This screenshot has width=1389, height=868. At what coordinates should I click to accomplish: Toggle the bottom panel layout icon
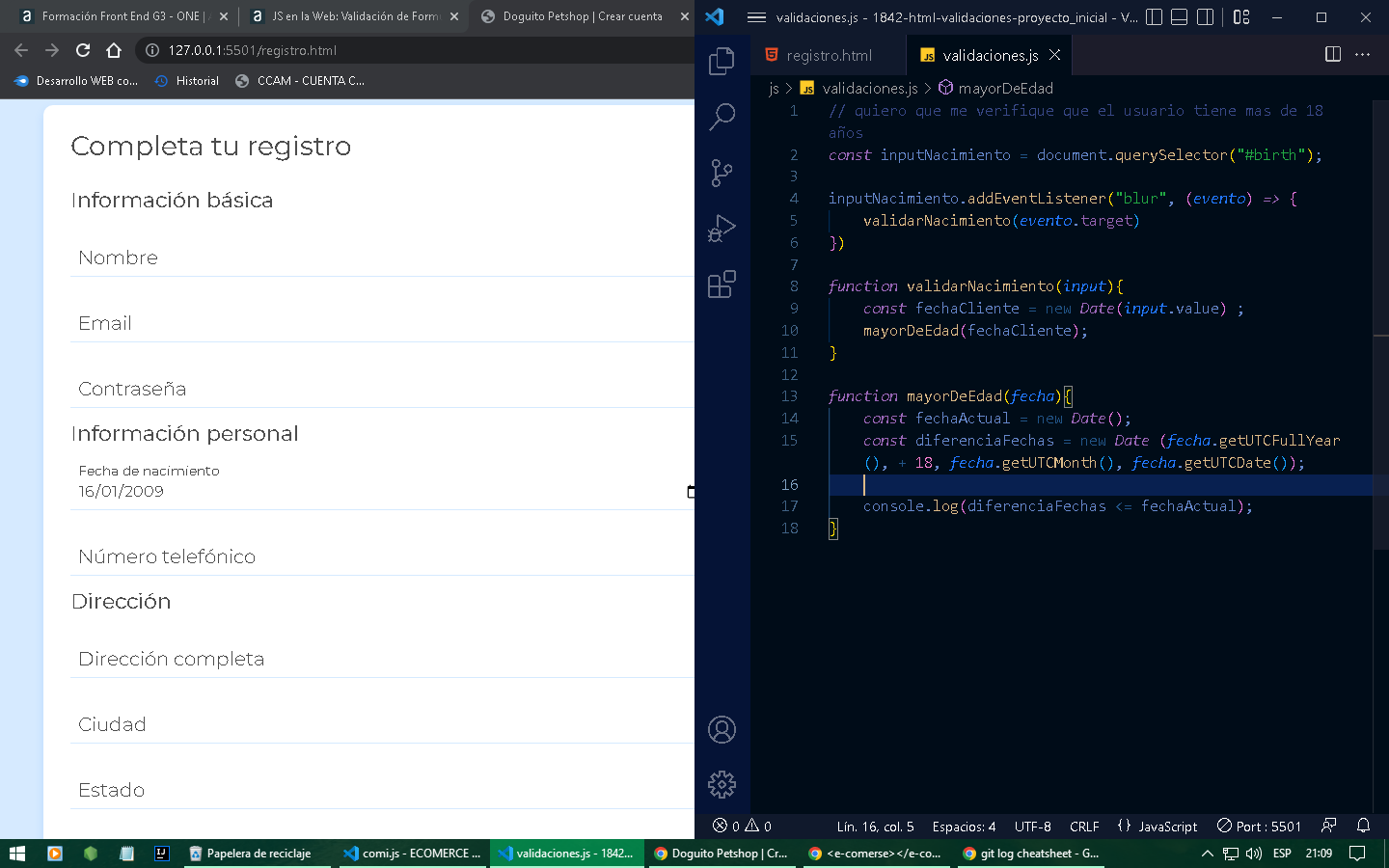click(1179, 17)
